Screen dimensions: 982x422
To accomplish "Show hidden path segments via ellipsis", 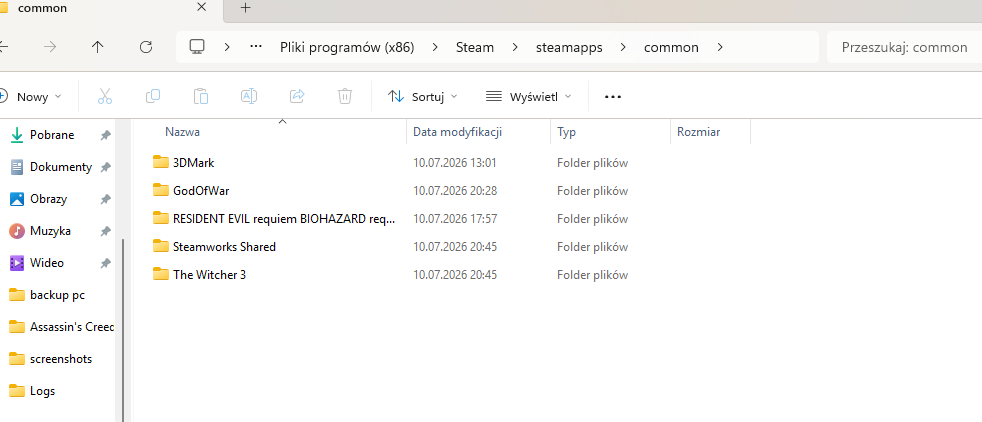I will 256,47.
